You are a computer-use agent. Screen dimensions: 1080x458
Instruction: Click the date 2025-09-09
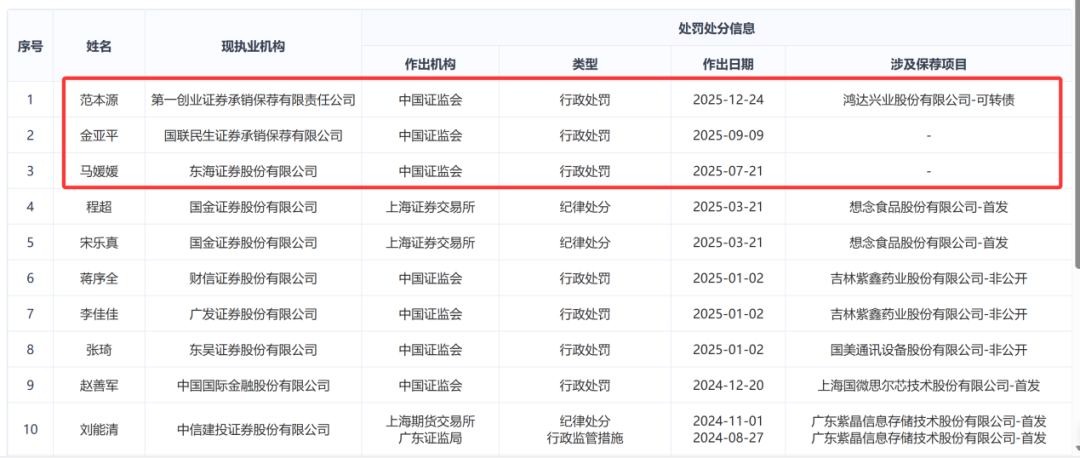click(x=728, y=136)
